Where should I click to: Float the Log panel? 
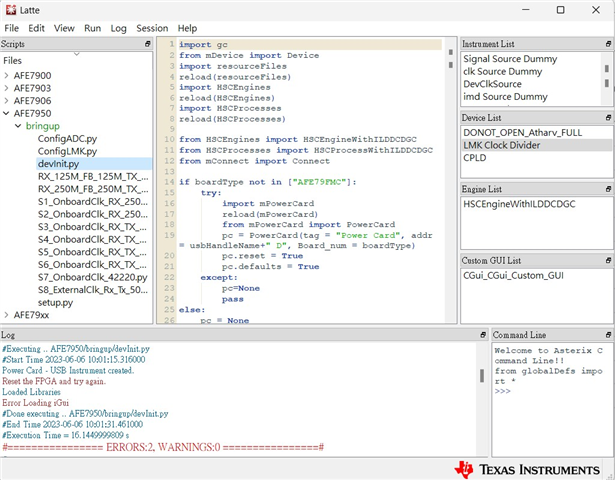click(483, 335)
